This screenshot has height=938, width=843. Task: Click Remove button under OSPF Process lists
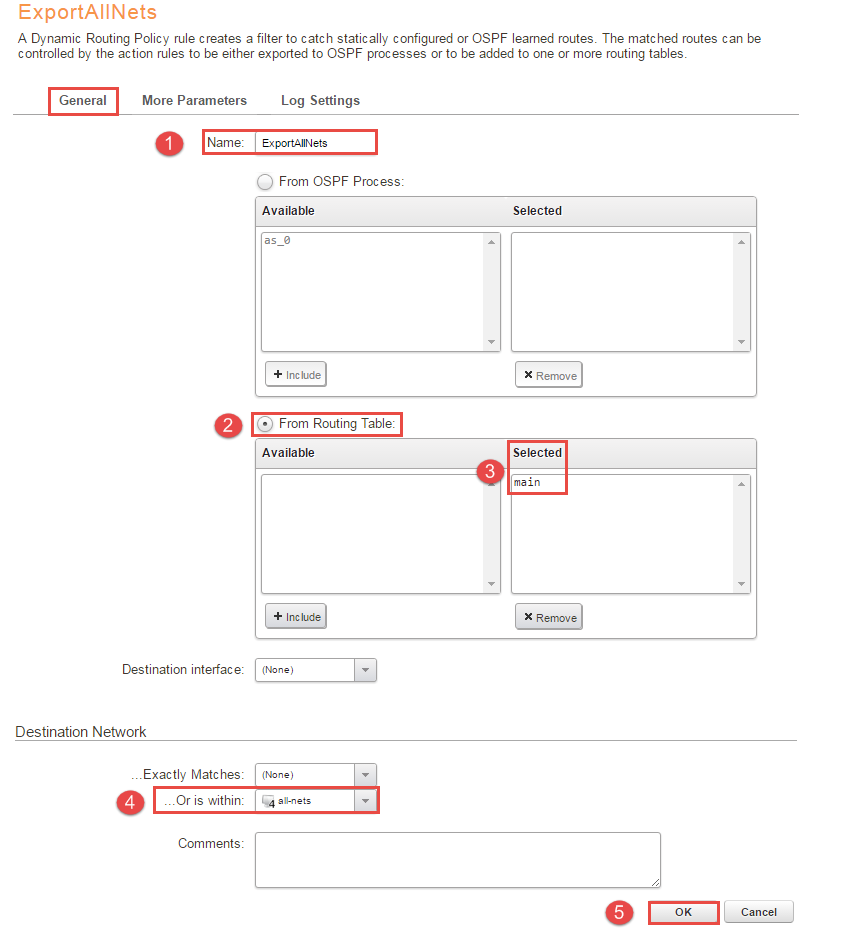click(549, 375)
